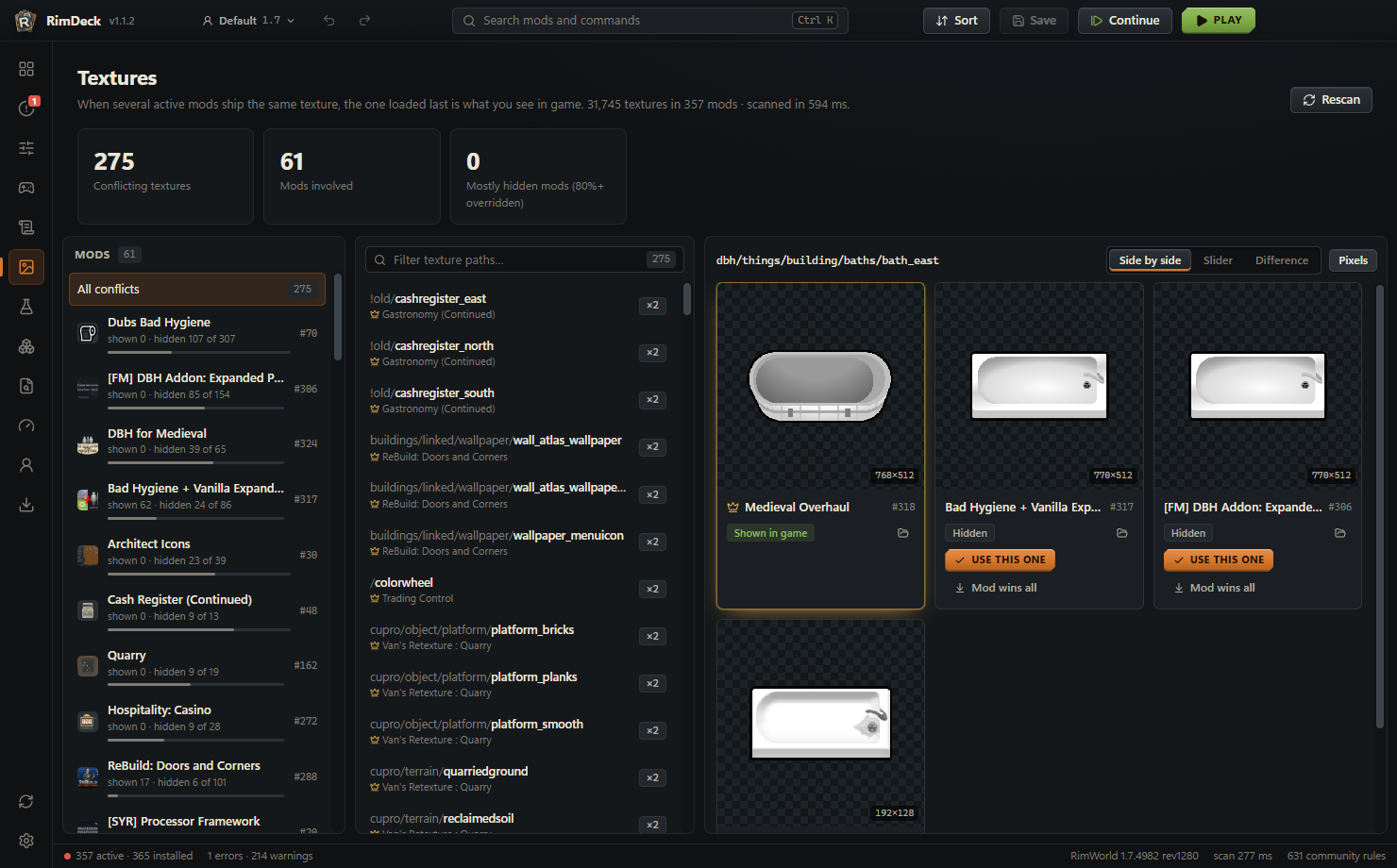The width and height of the screenshot is (1397, 868).
Task: Focus the Search mods and commands box
Action: point(650,21)
